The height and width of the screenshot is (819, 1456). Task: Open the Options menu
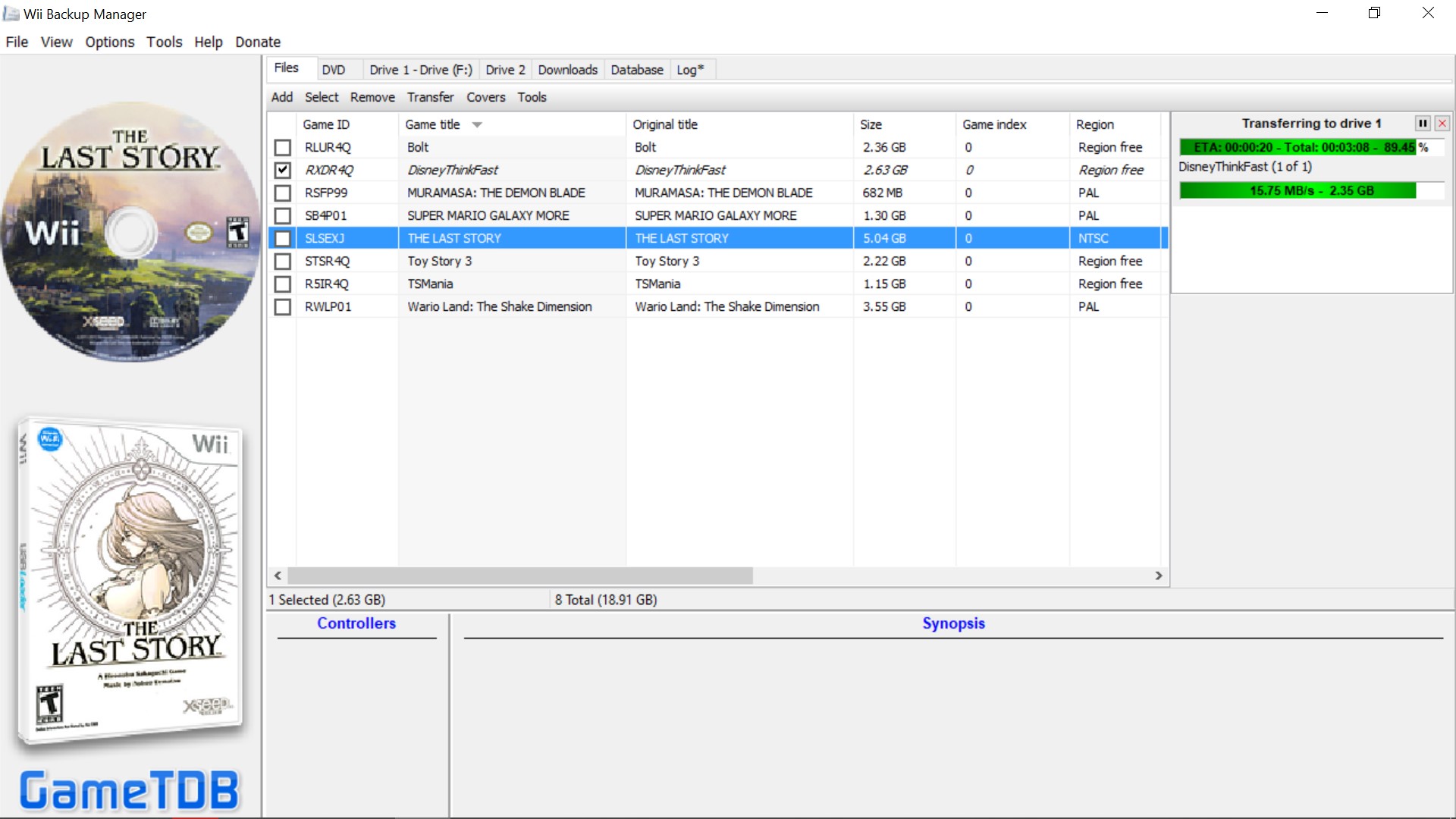109,42
